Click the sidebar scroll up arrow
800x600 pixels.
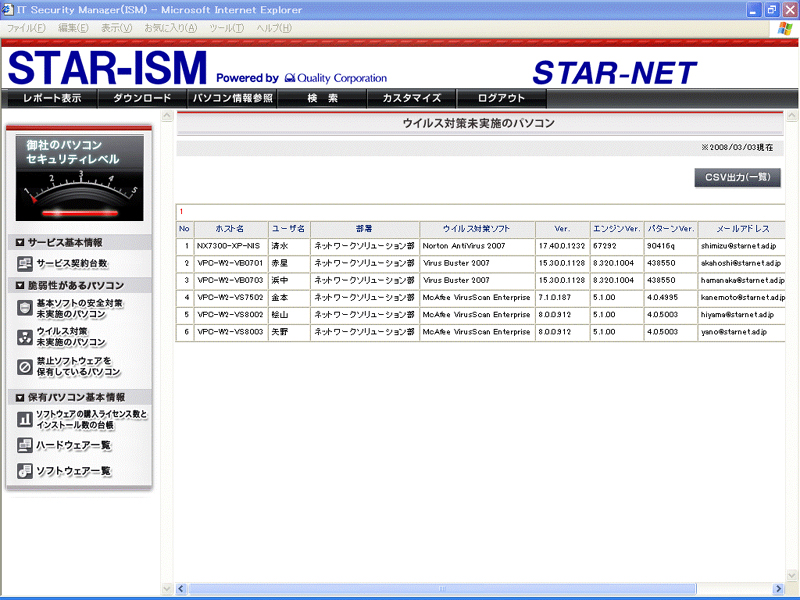(167, 116)
